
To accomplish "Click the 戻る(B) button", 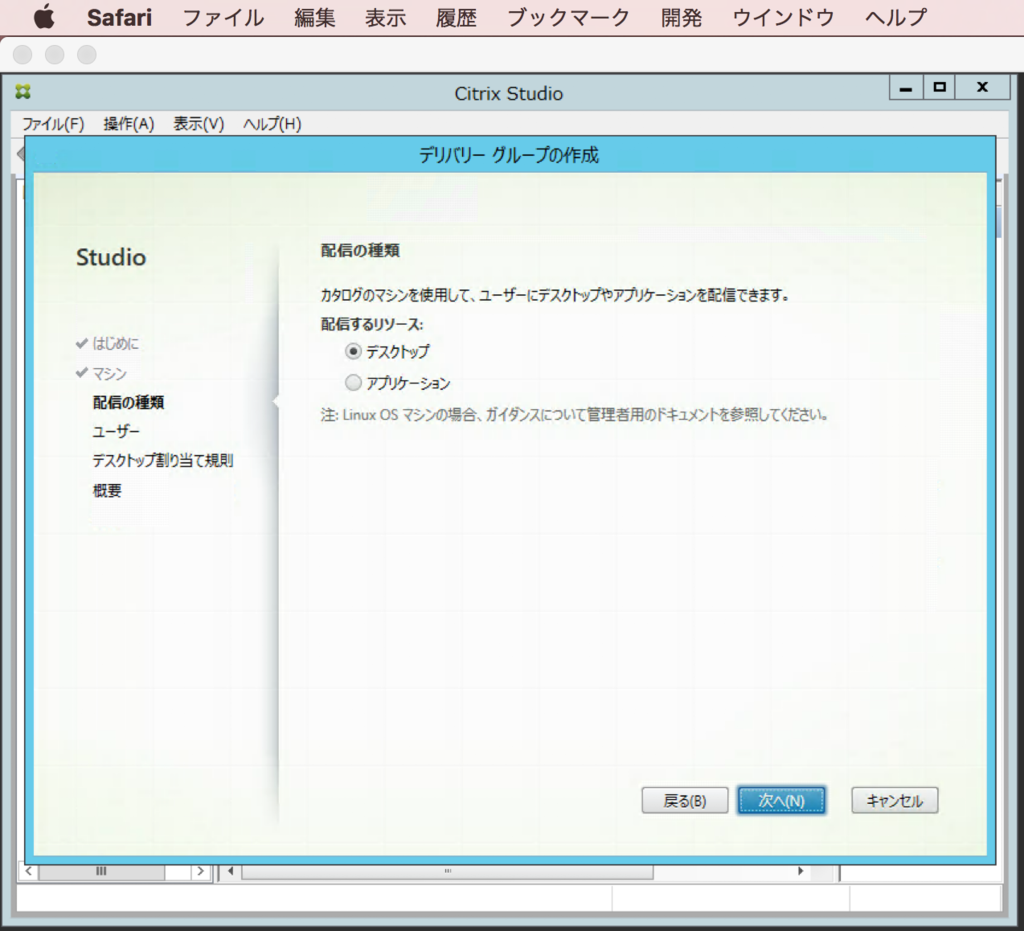I will (685, 800).
